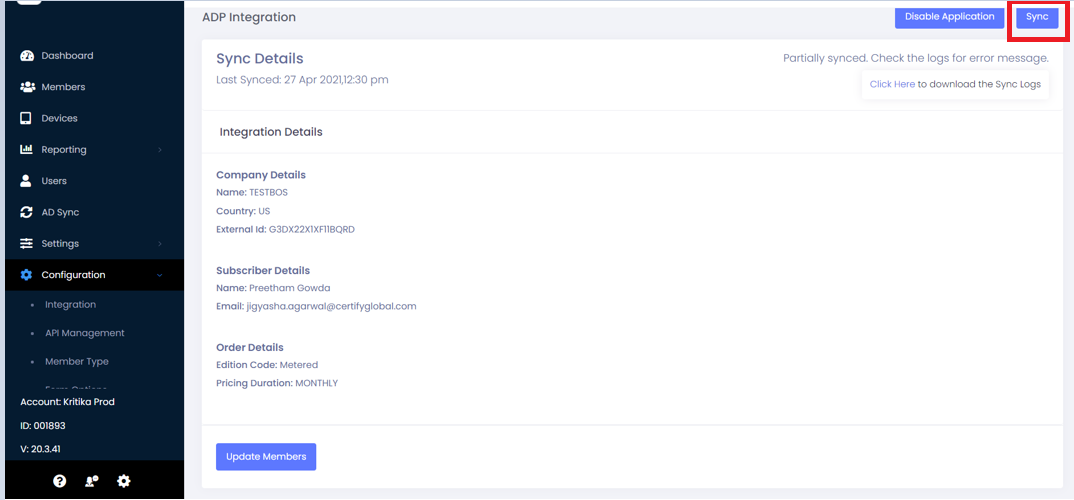The width and height of the screenshot is (1074, 500).
Task: Click the Pricing Duration: MONTHLY line
Action: click(277, 384)
